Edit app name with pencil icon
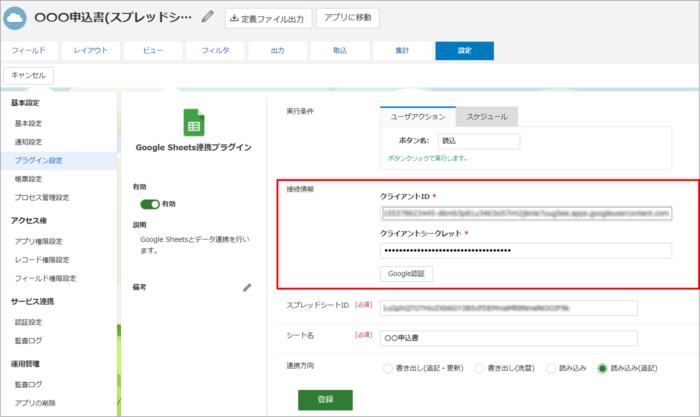This screenshot has width=700, height=417. (208, 17)
